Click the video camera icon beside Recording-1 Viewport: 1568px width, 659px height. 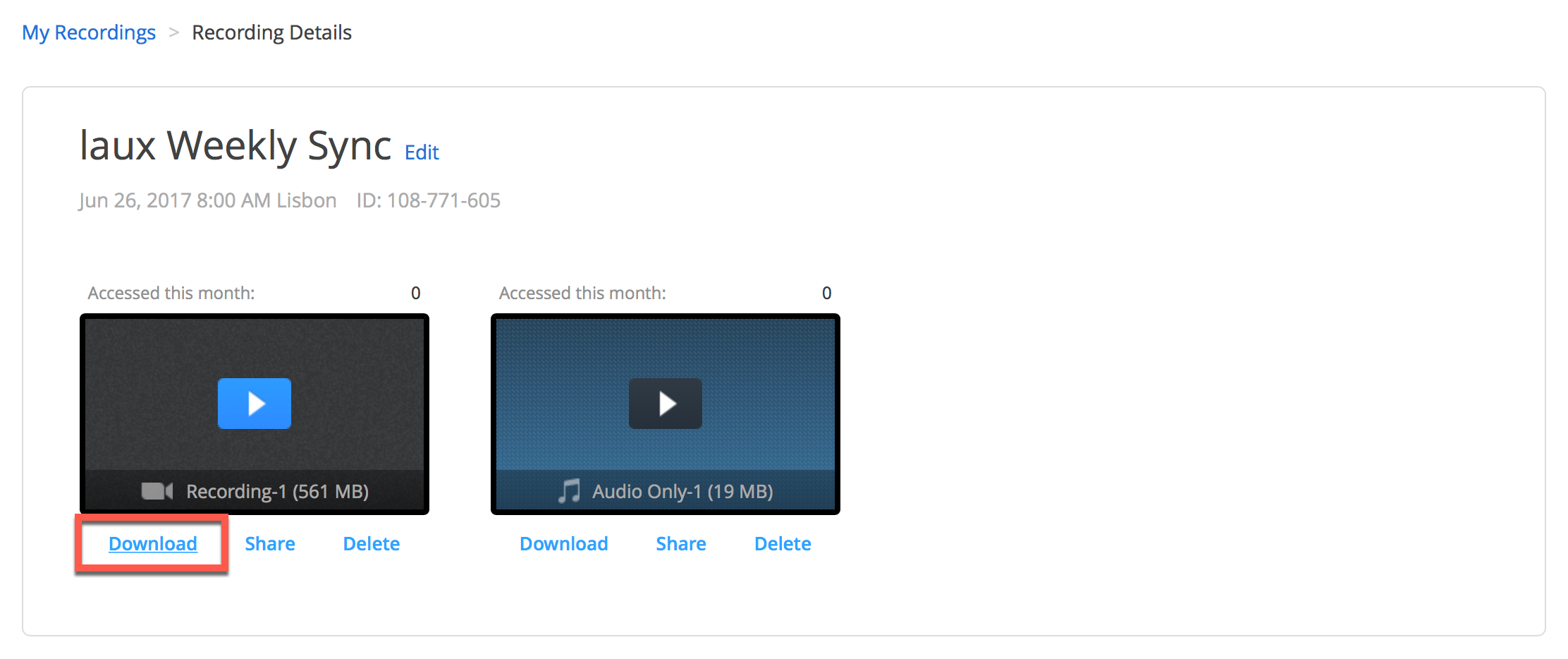[x=157, y=491]
